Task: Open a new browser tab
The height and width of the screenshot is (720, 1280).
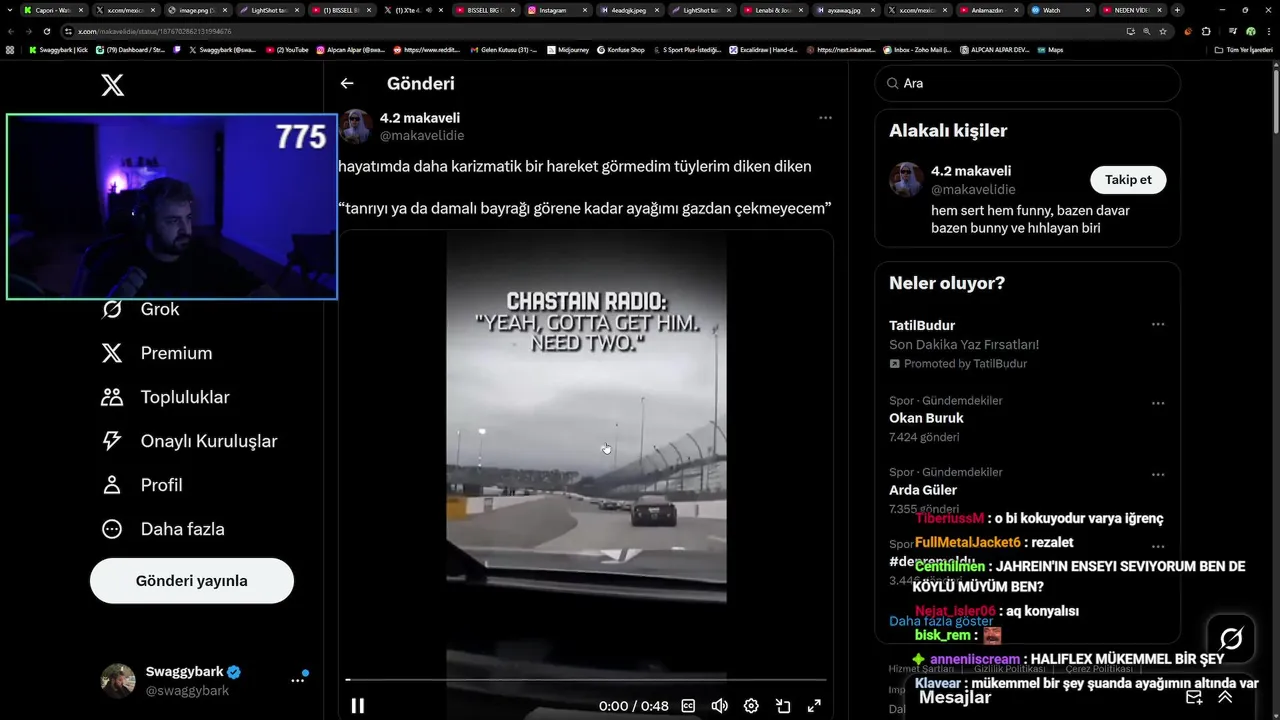Action: (1177, 10)
